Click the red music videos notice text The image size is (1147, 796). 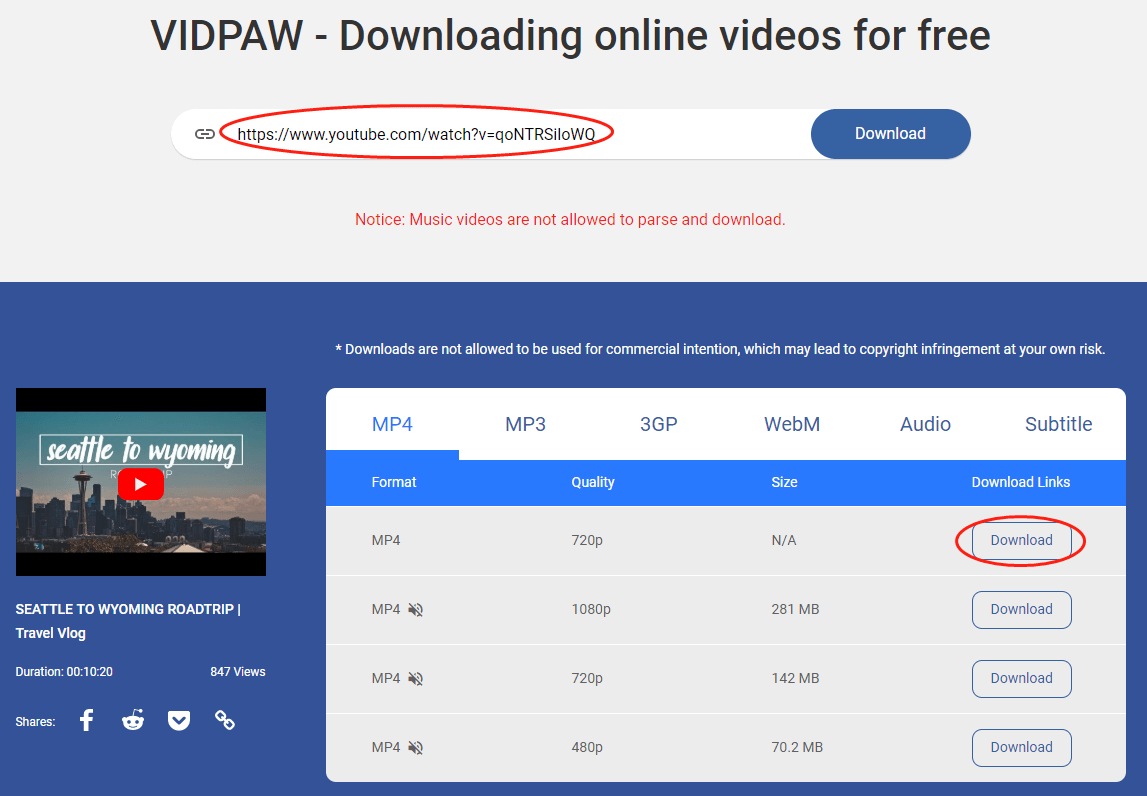[570, 219]
